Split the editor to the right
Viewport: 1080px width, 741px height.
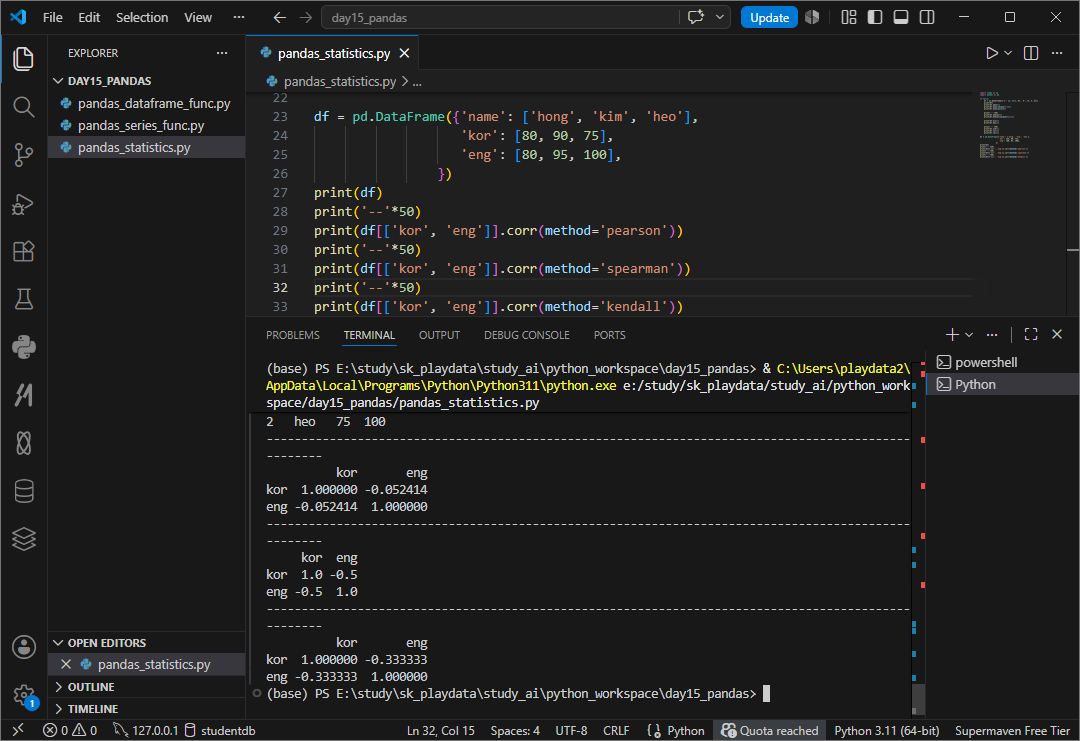pyautogui.click(x=1030, y=53)
